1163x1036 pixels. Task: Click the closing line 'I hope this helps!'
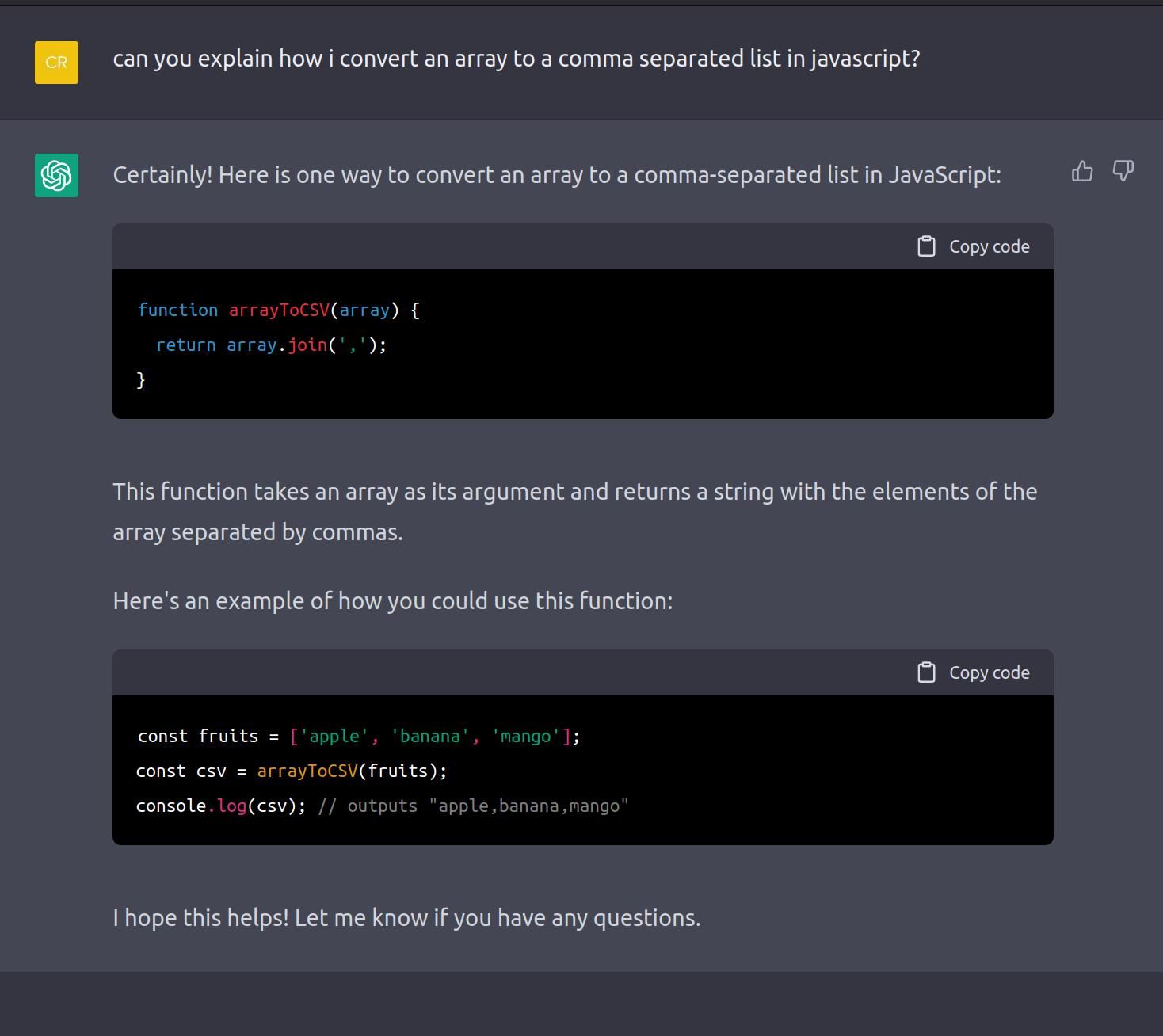406,918
